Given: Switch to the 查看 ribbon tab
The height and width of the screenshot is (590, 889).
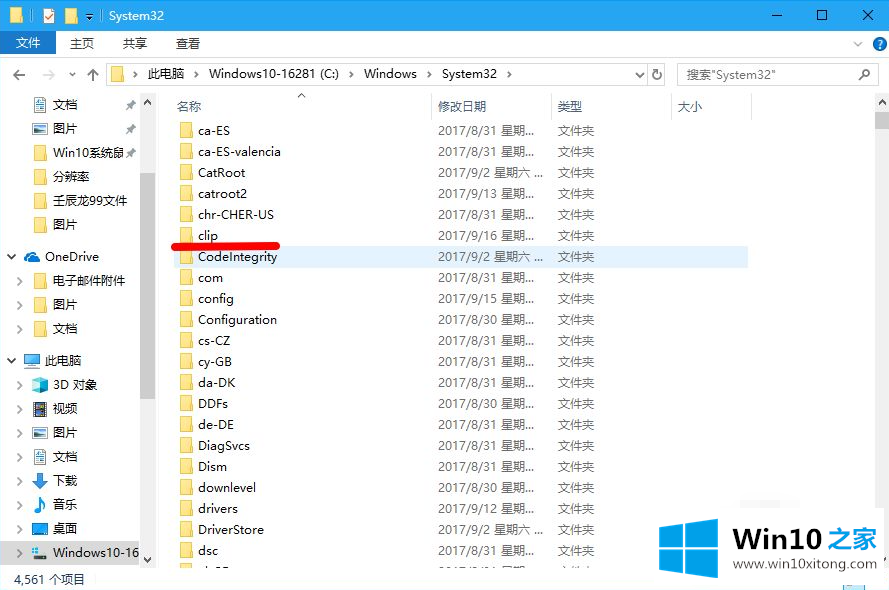Looking at the screenshot, I should pyautogui.click(x=188, y=44).
